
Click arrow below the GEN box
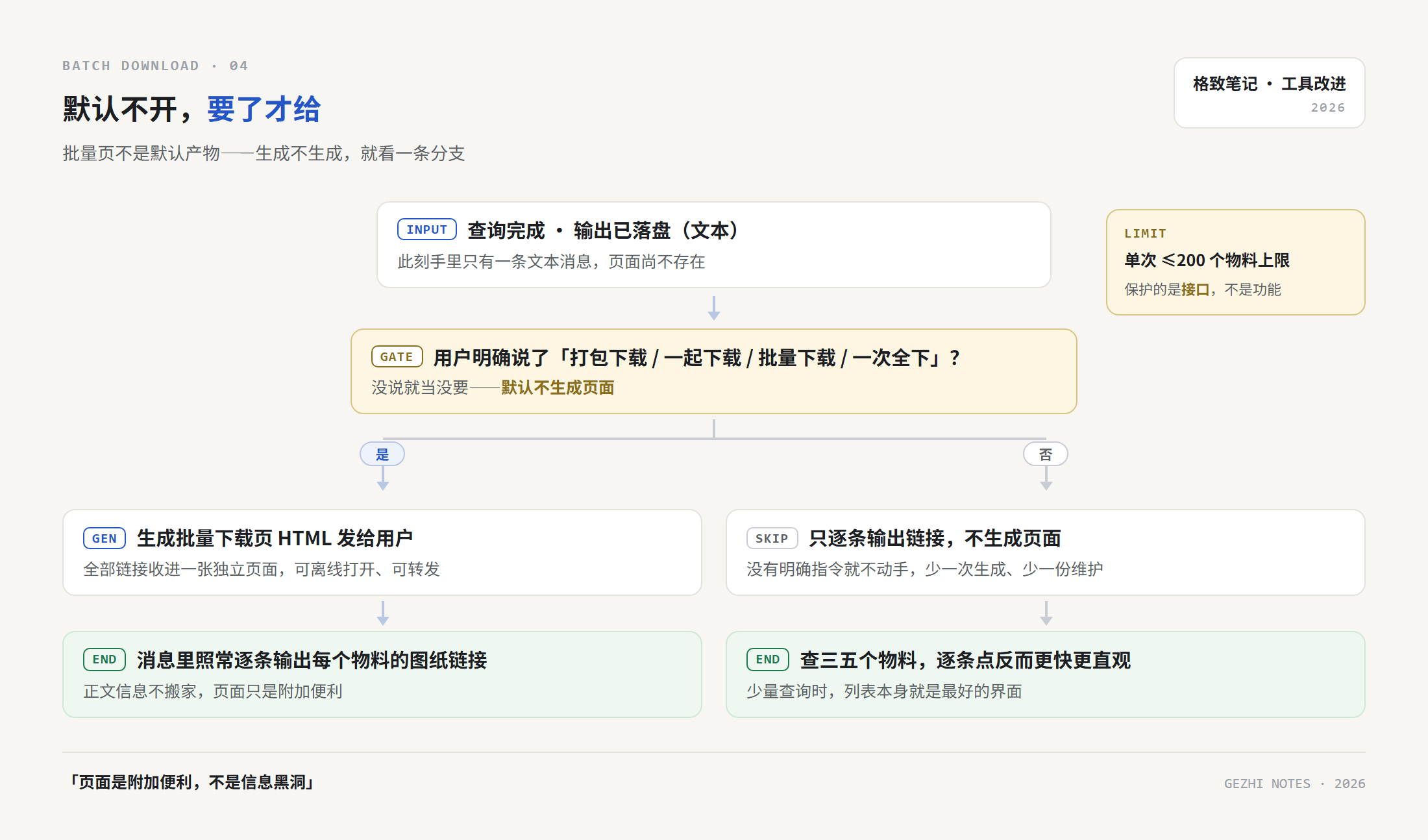[x=383, y=613]
